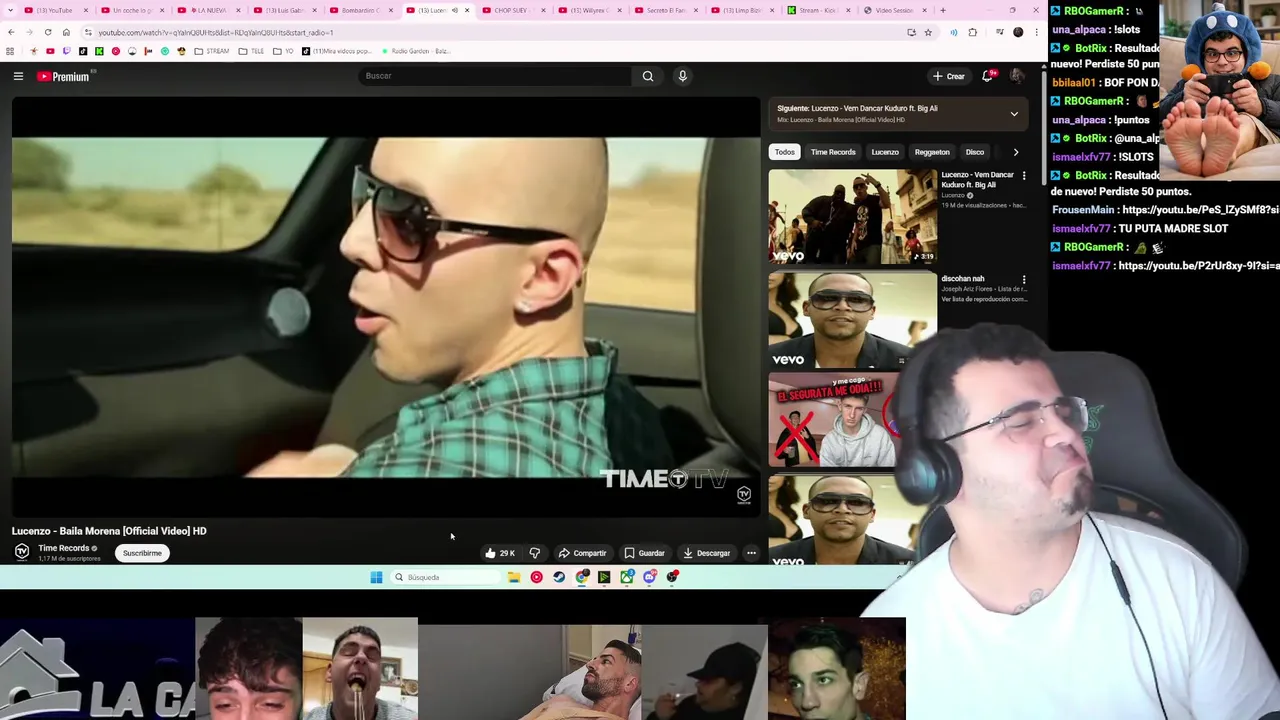
Task: Open YouTube notifications bell
Action: (988, 76)
